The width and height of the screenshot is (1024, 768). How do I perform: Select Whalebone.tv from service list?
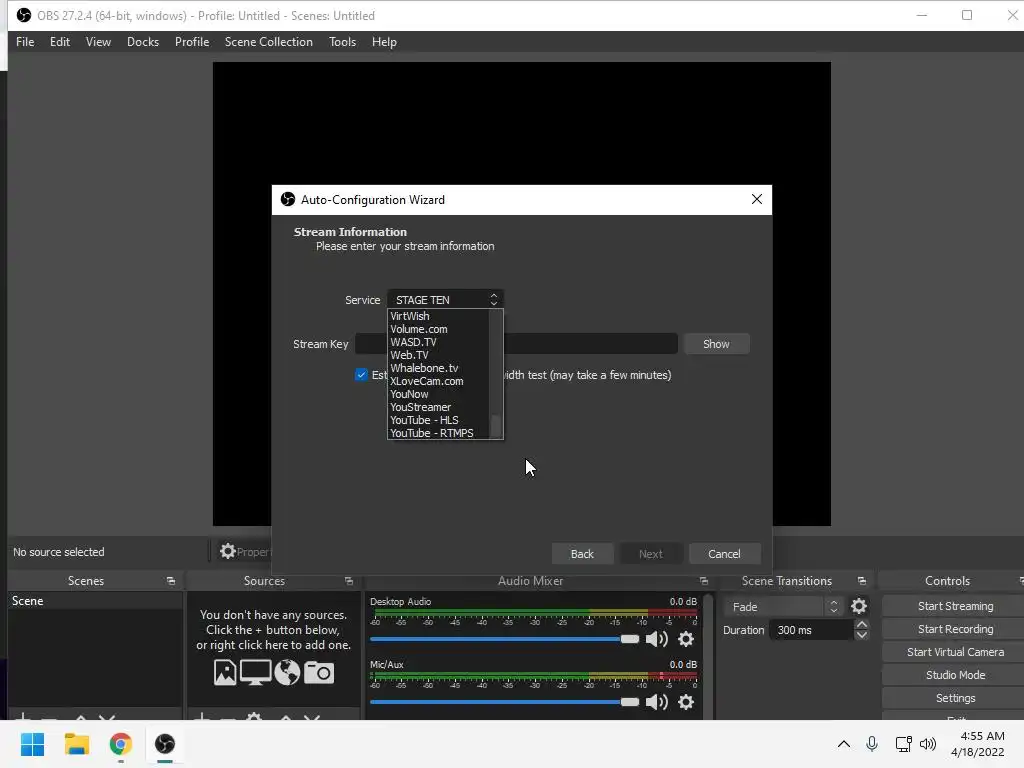click(x=438, y=368)
